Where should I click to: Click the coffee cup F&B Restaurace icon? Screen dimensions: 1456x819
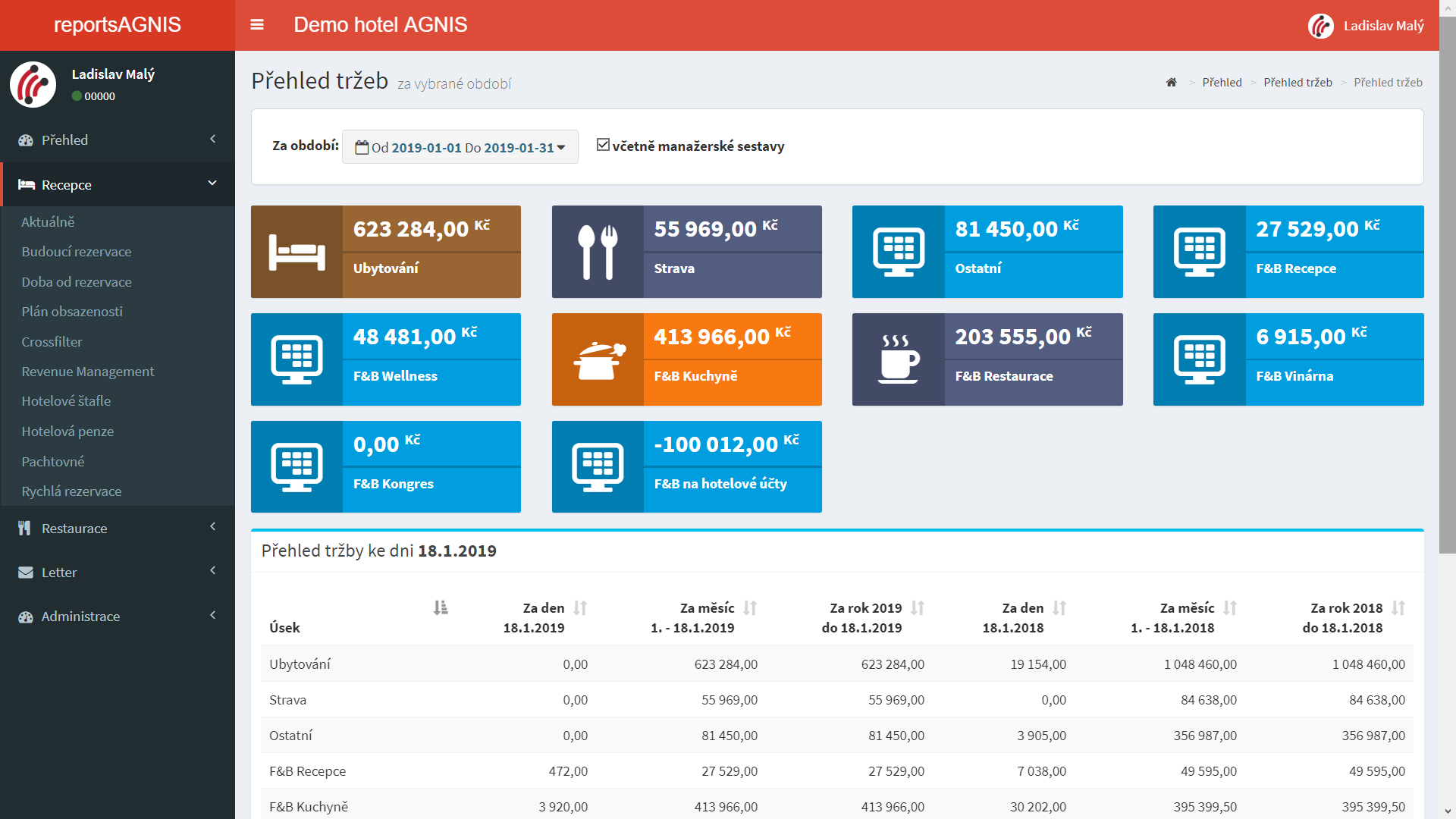click(899, 360)
